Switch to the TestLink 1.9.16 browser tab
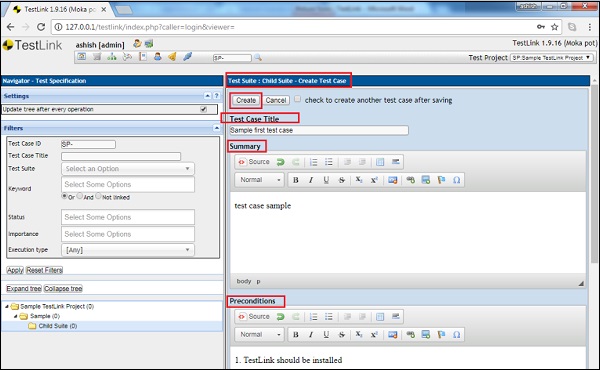600x370 pixels. coord(59,10)
